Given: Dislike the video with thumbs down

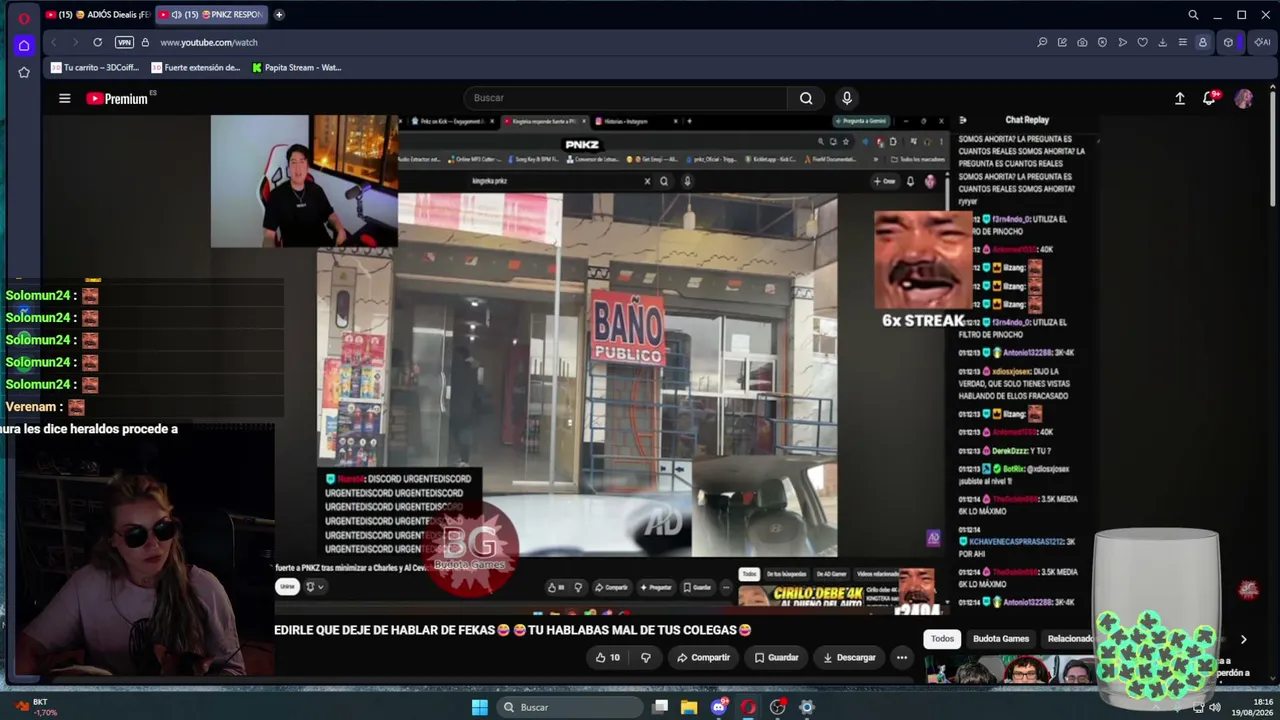Looking at the screenshot, I should (x=645, y=657).
